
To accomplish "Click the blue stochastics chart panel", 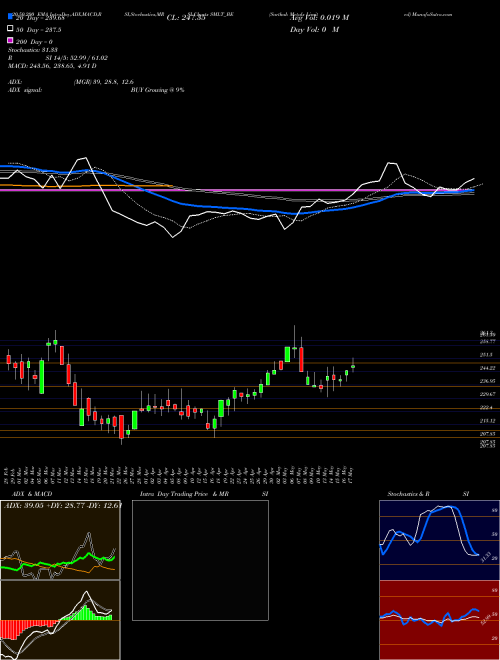I will [x=439, y=540].
